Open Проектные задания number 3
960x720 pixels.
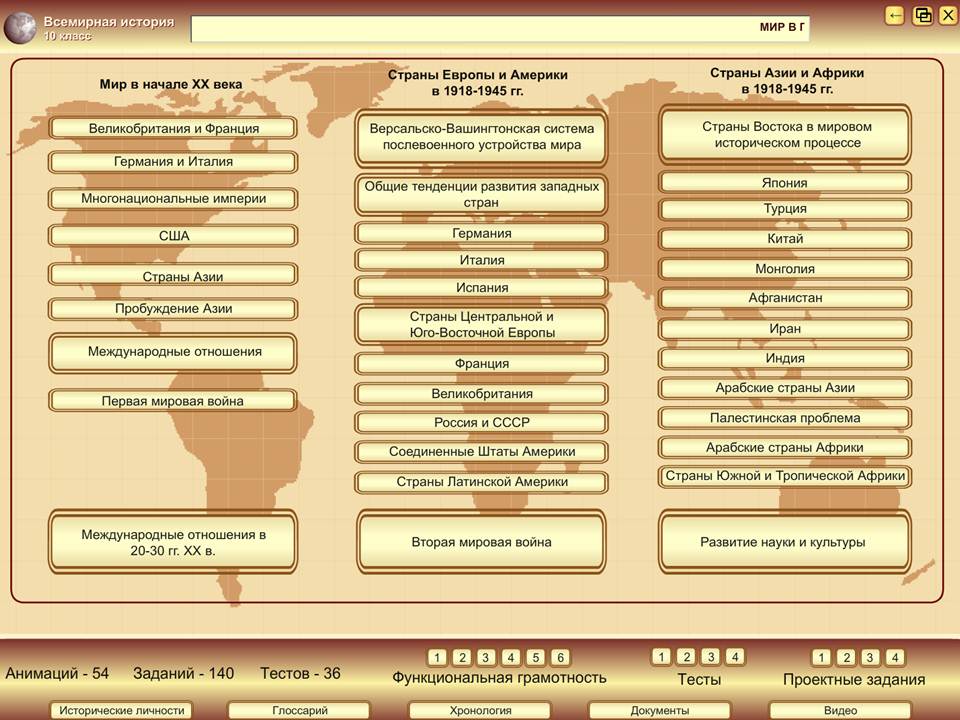pos(870,658)
